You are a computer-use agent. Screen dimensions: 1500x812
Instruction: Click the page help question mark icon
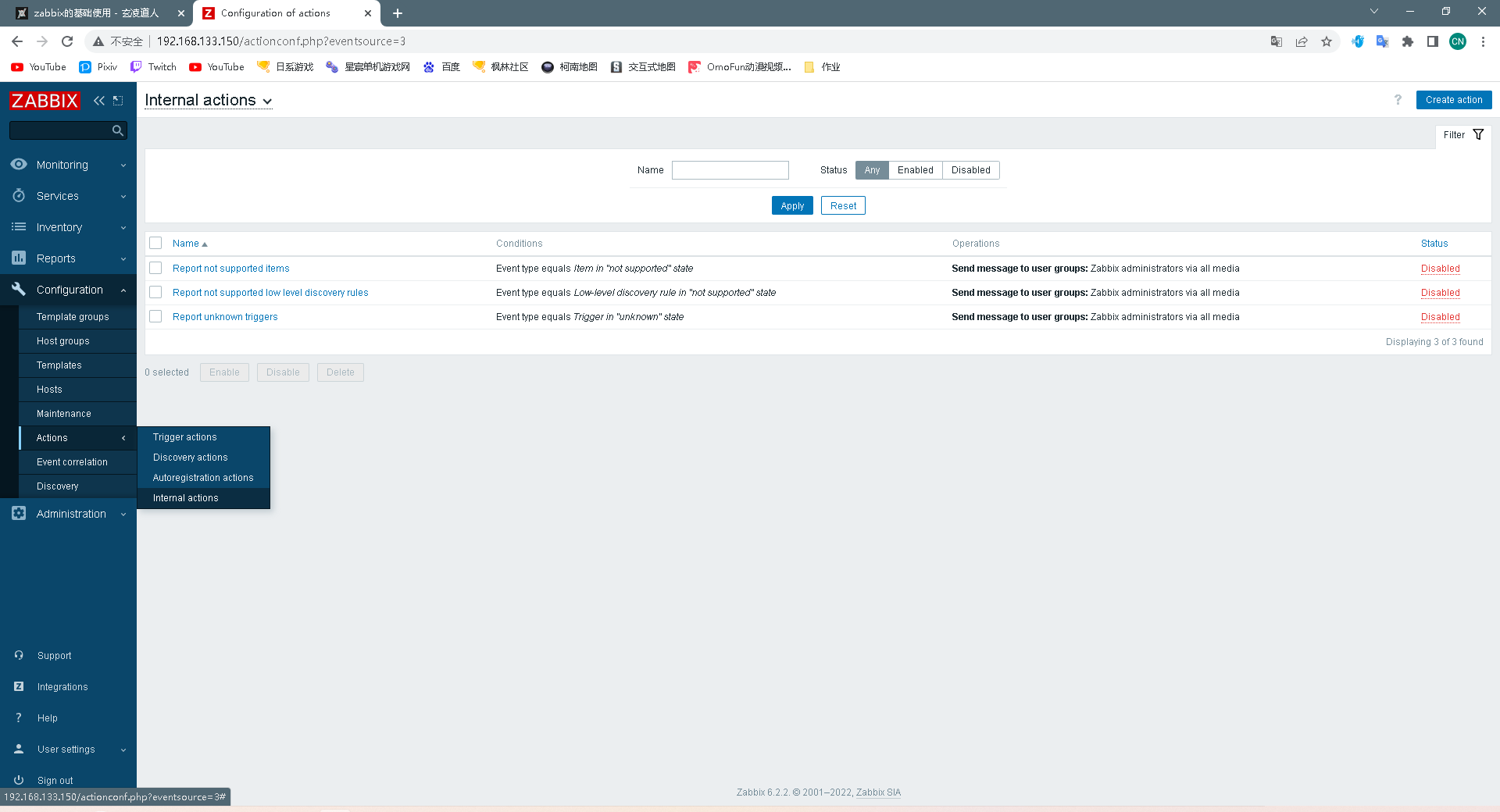pyautogui.click(x=1398, y=100)
